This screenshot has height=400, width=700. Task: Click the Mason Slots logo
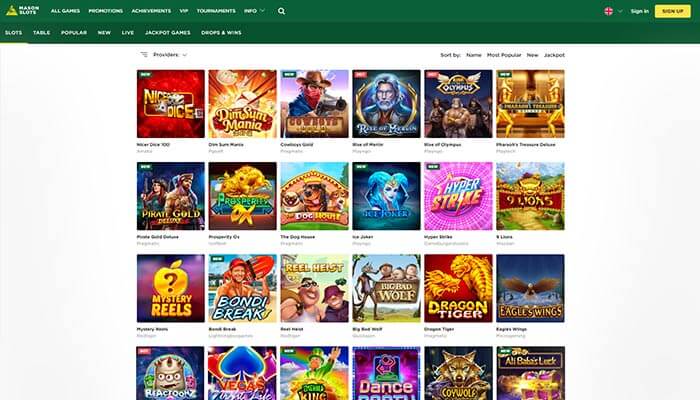point(22,10)
